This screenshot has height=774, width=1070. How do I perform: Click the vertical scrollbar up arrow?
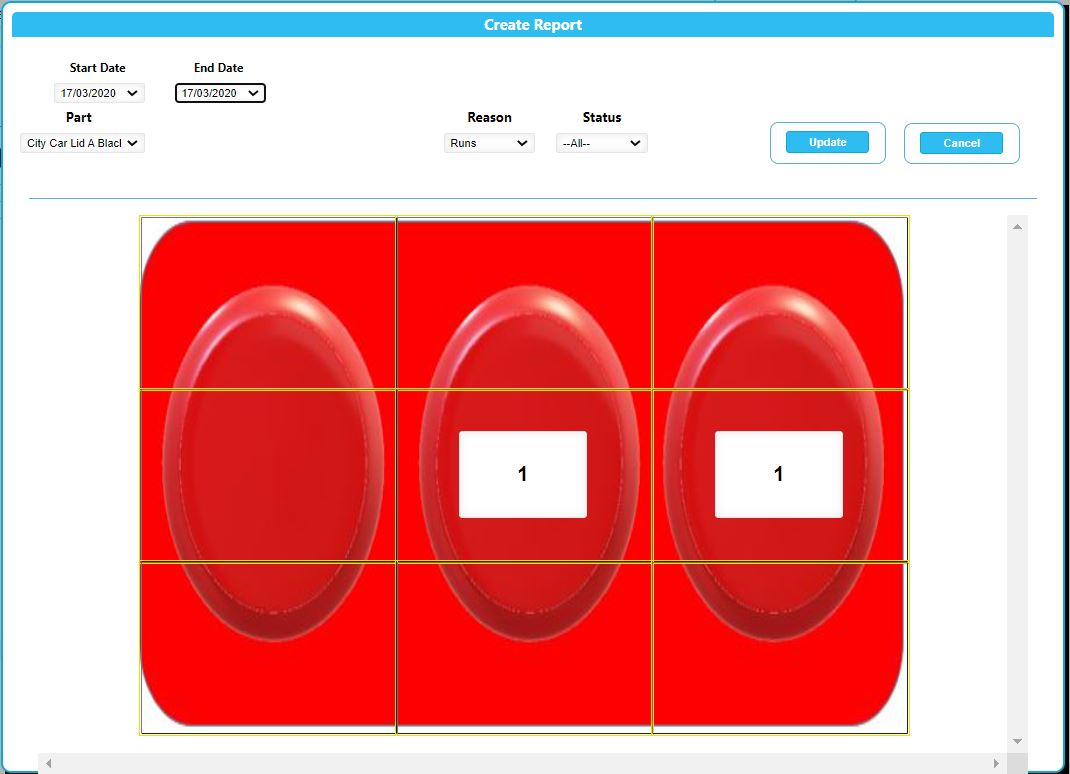coord(1017,227)
